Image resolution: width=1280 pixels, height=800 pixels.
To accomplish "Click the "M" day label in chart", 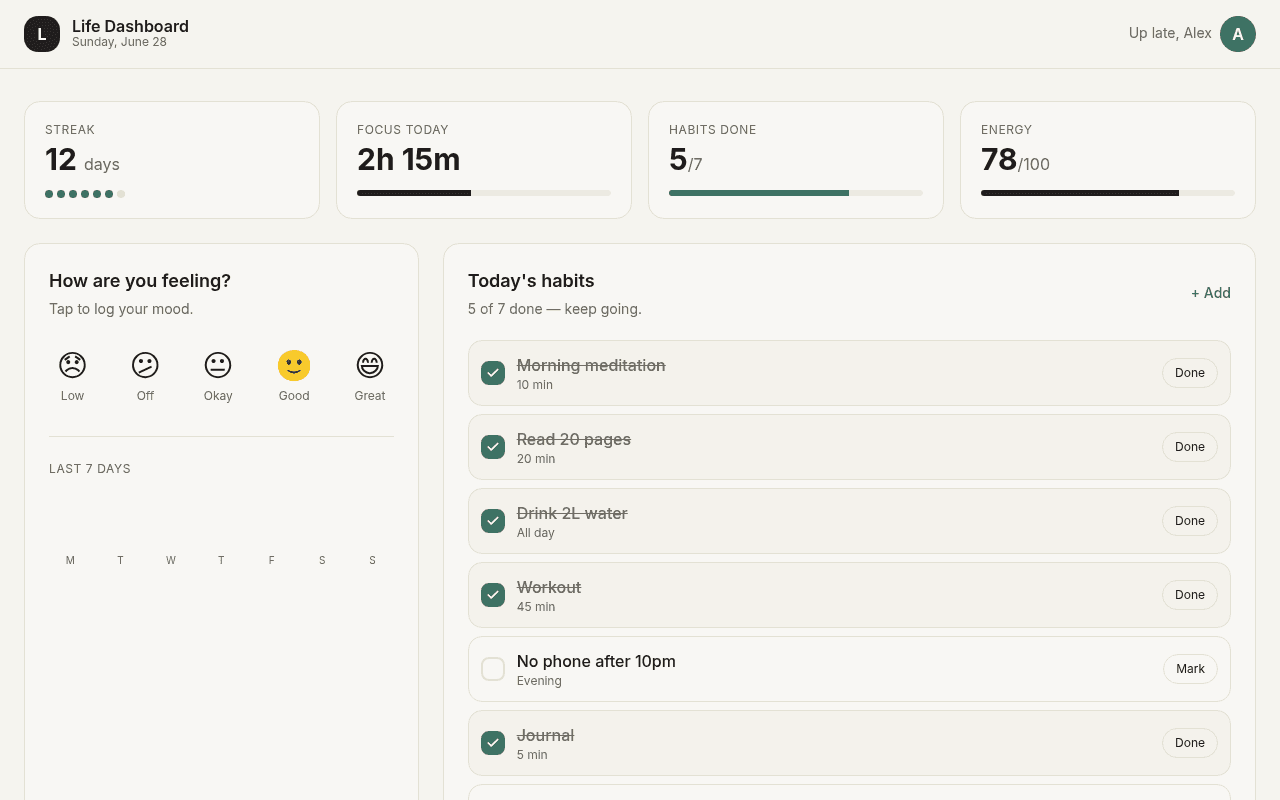I will (x=70, y=561).
